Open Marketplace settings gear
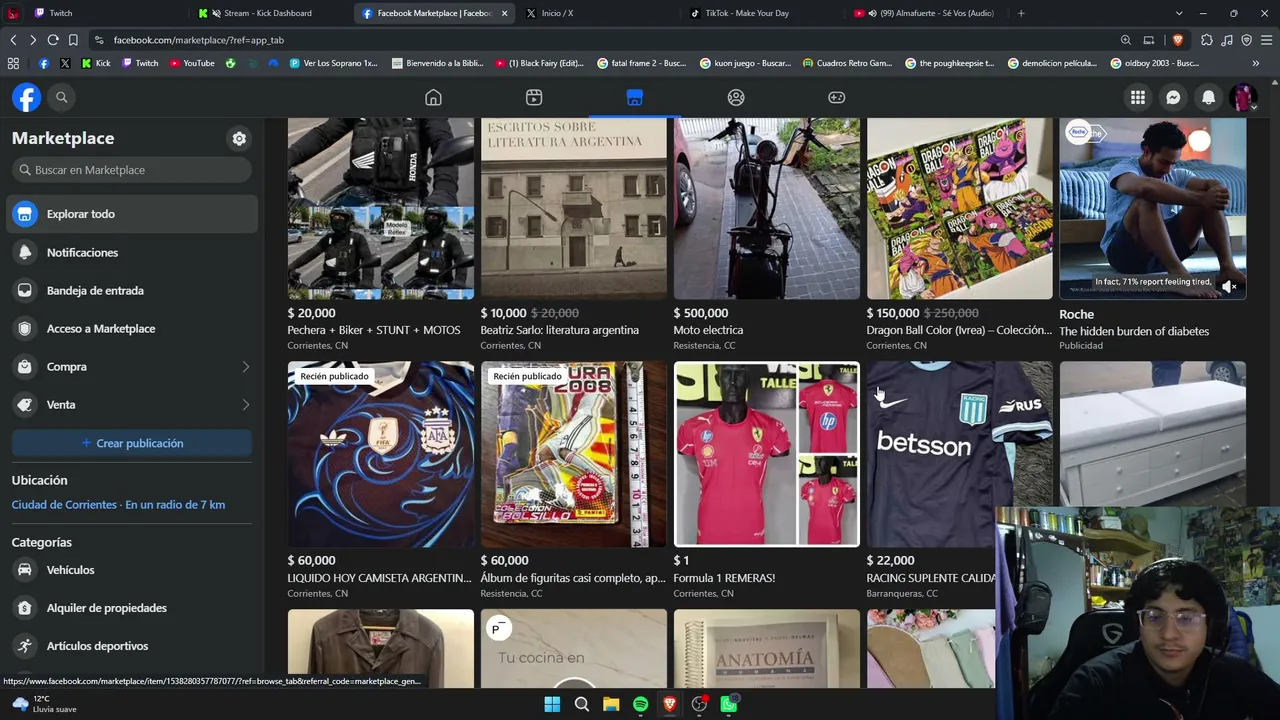The image size is (1280, 720). (239, 139)
